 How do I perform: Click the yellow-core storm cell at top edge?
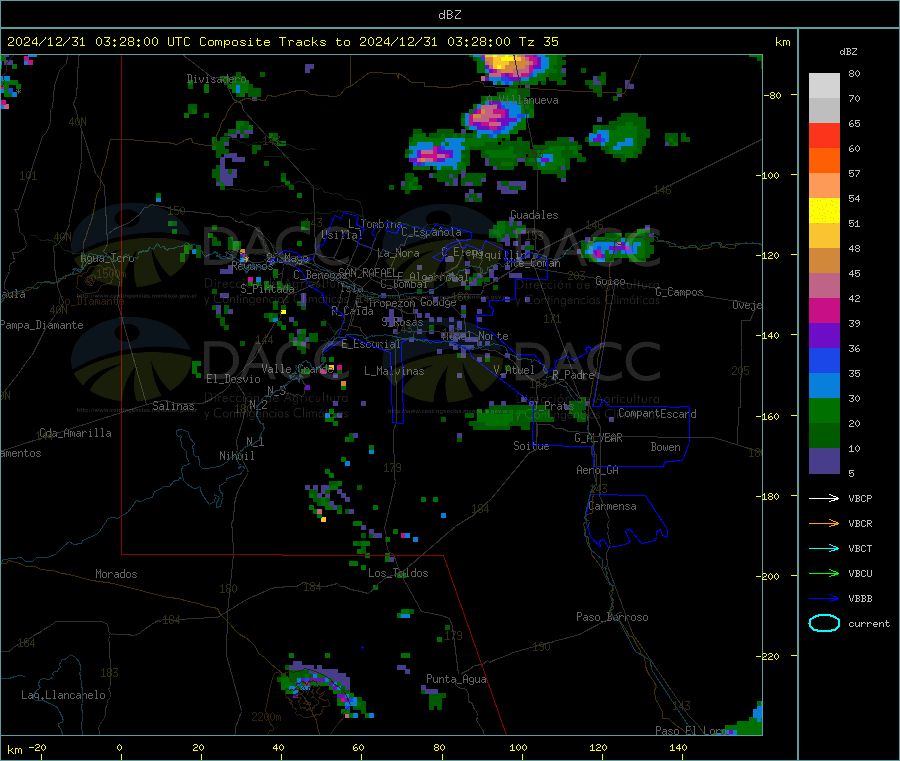(514, 68)
